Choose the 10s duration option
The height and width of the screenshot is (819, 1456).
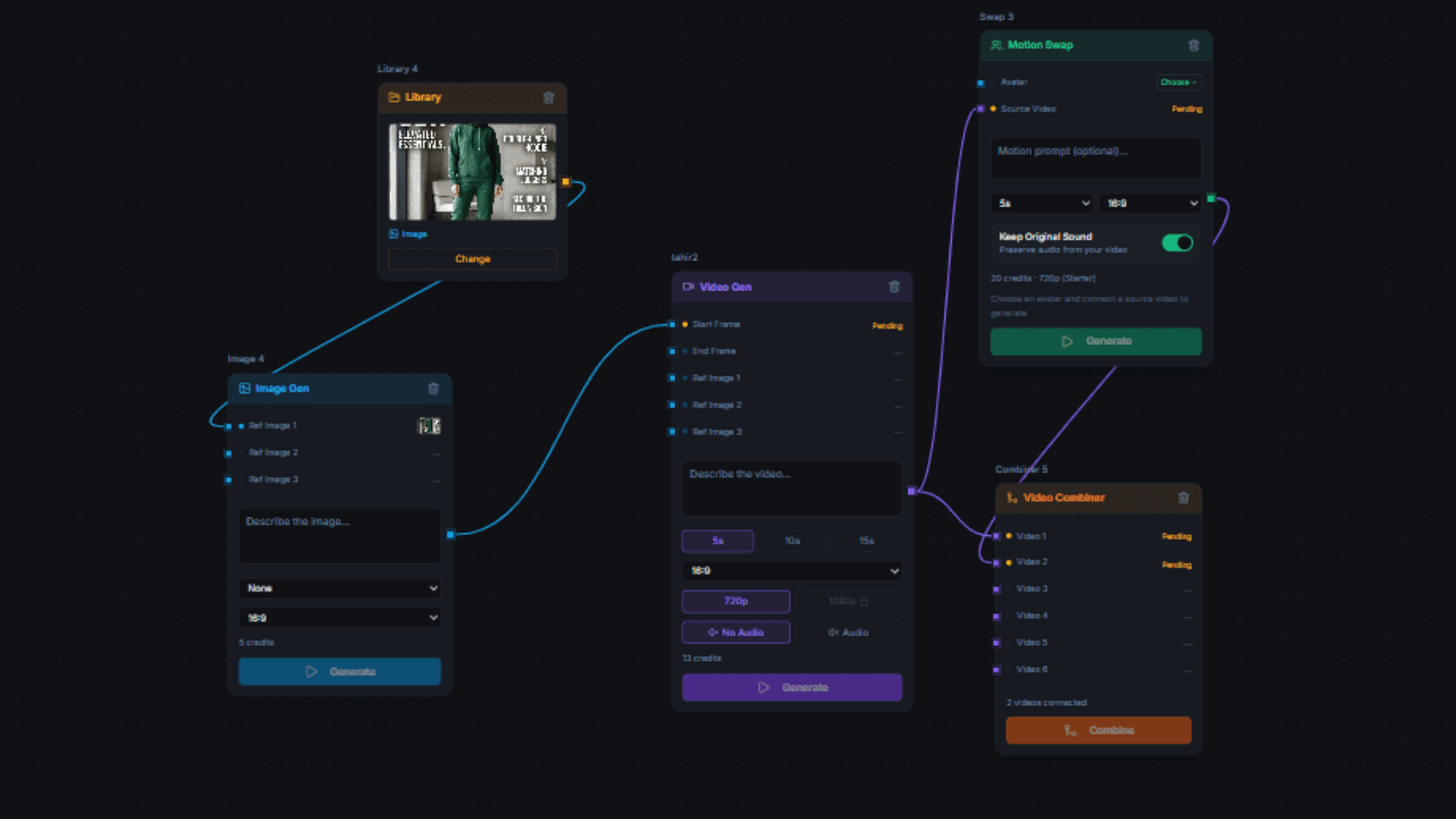(x=793, y=541)
